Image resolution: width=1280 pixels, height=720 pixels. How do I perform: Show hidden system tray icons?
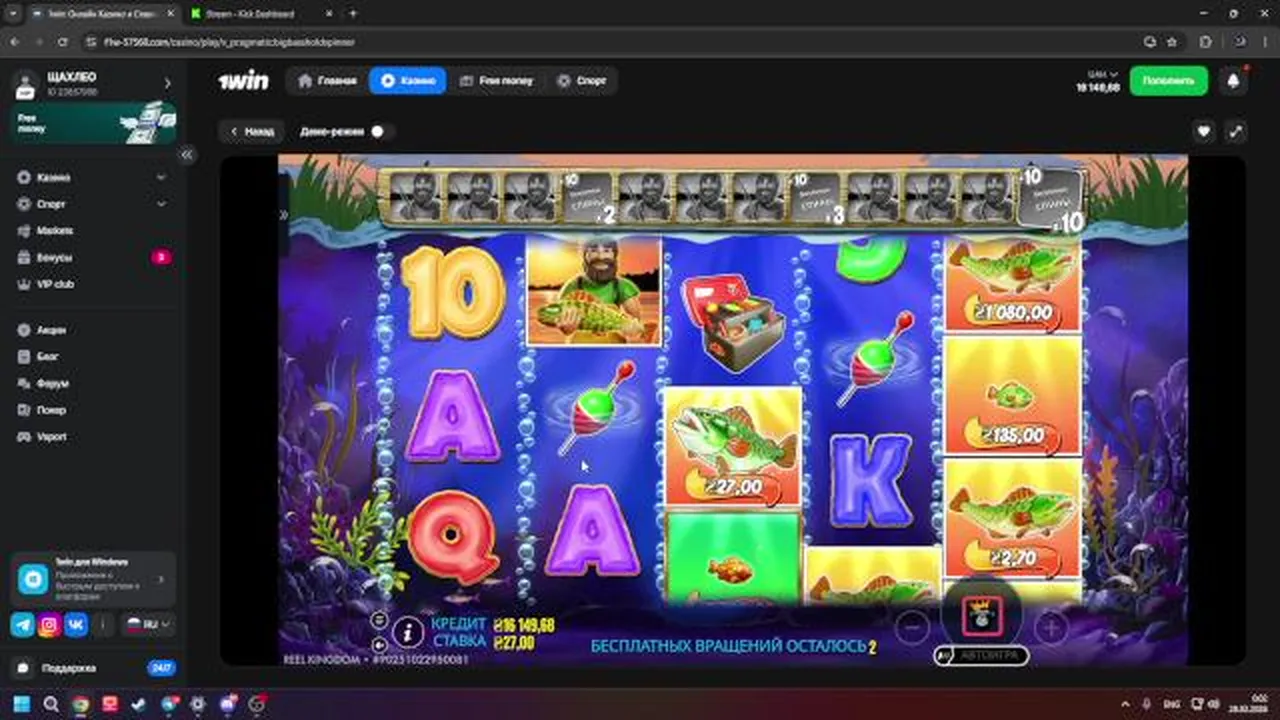tap(1126, 704)
